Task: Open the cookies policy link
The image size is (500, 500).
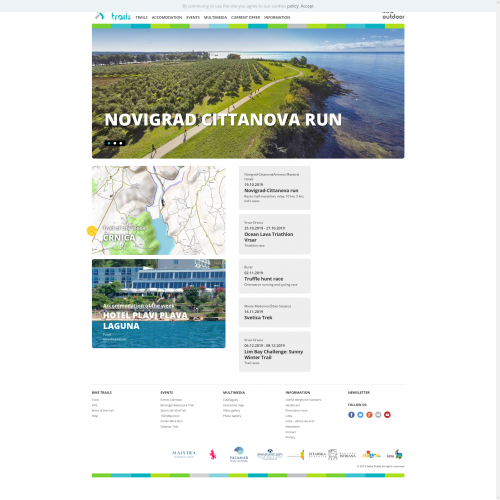Action: point(293,6)
